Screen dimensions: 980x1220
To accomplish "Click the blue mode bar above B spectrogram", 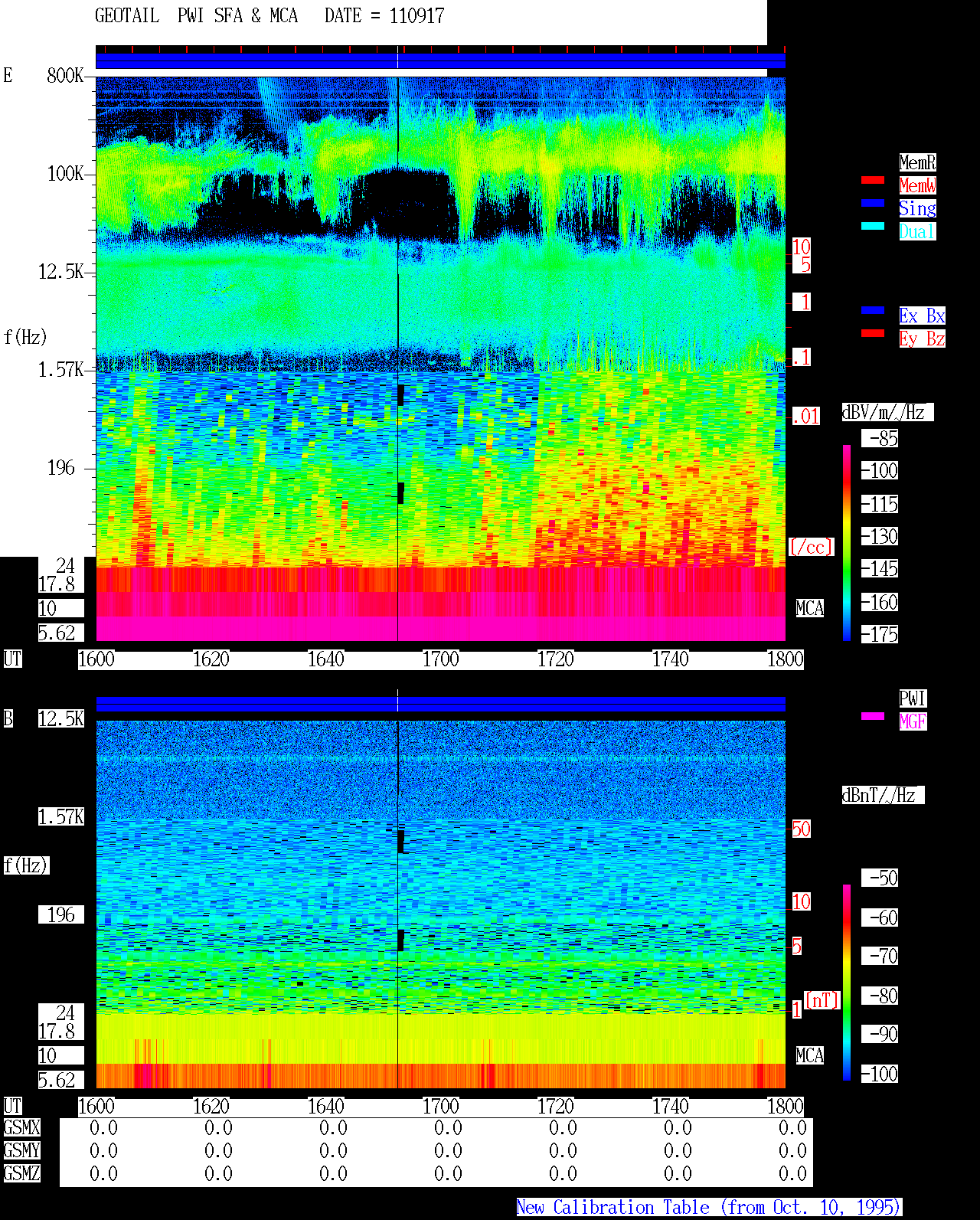I will click(440, 704).
